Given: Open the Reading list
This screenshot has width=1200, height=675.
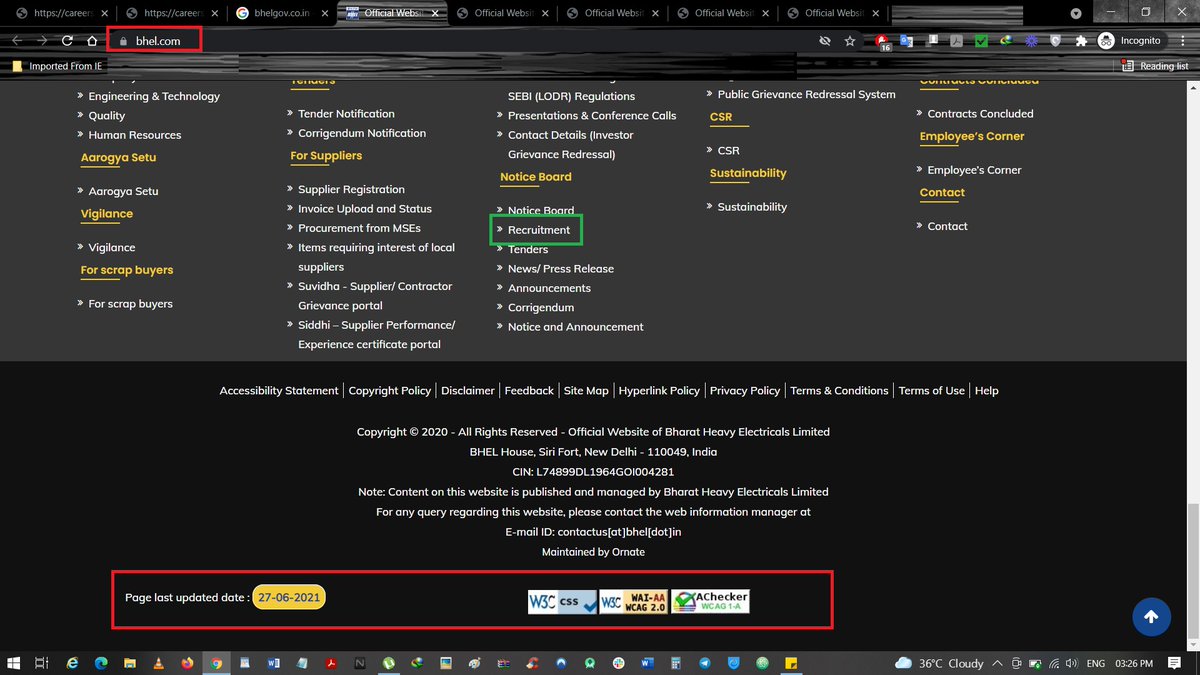Looking at the screenshot, I should click(x=1155, y=66).
